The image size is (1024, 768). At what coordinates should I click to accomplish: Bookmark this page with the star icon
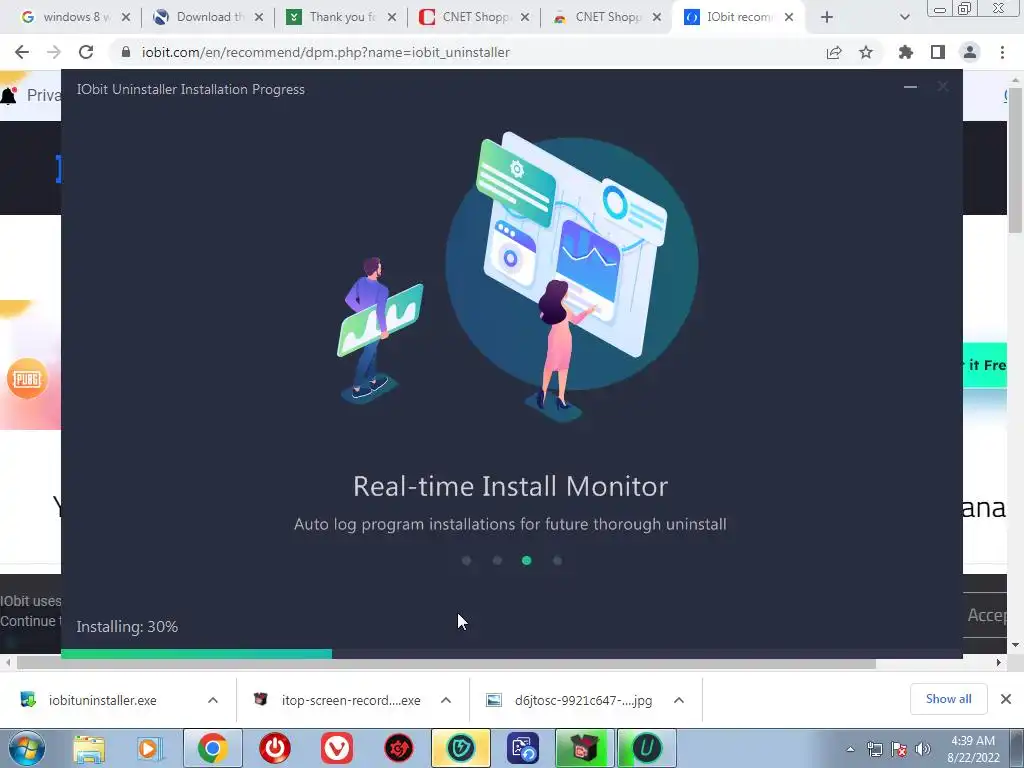(866, 52)
